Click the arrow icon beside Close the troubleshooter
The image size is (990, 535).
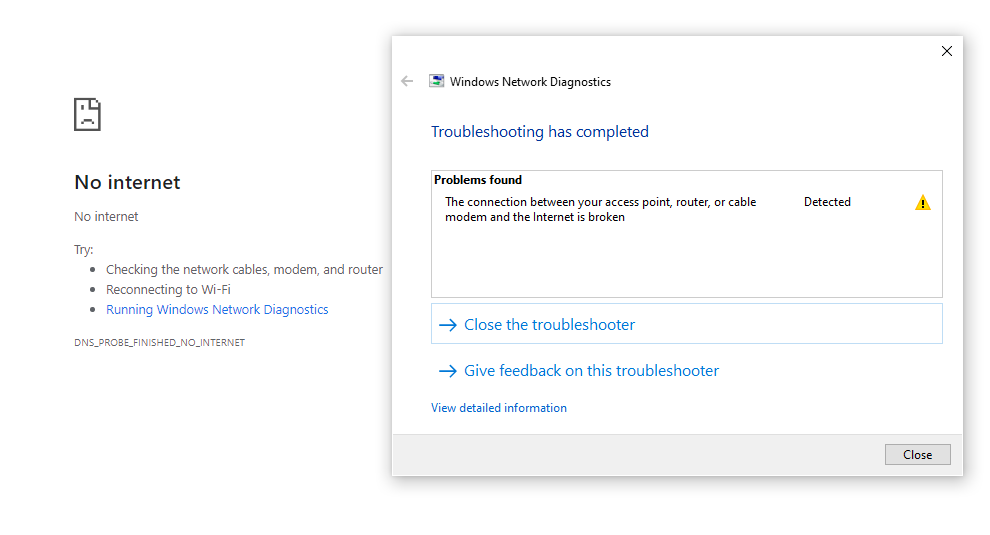[x=448, y=325]
